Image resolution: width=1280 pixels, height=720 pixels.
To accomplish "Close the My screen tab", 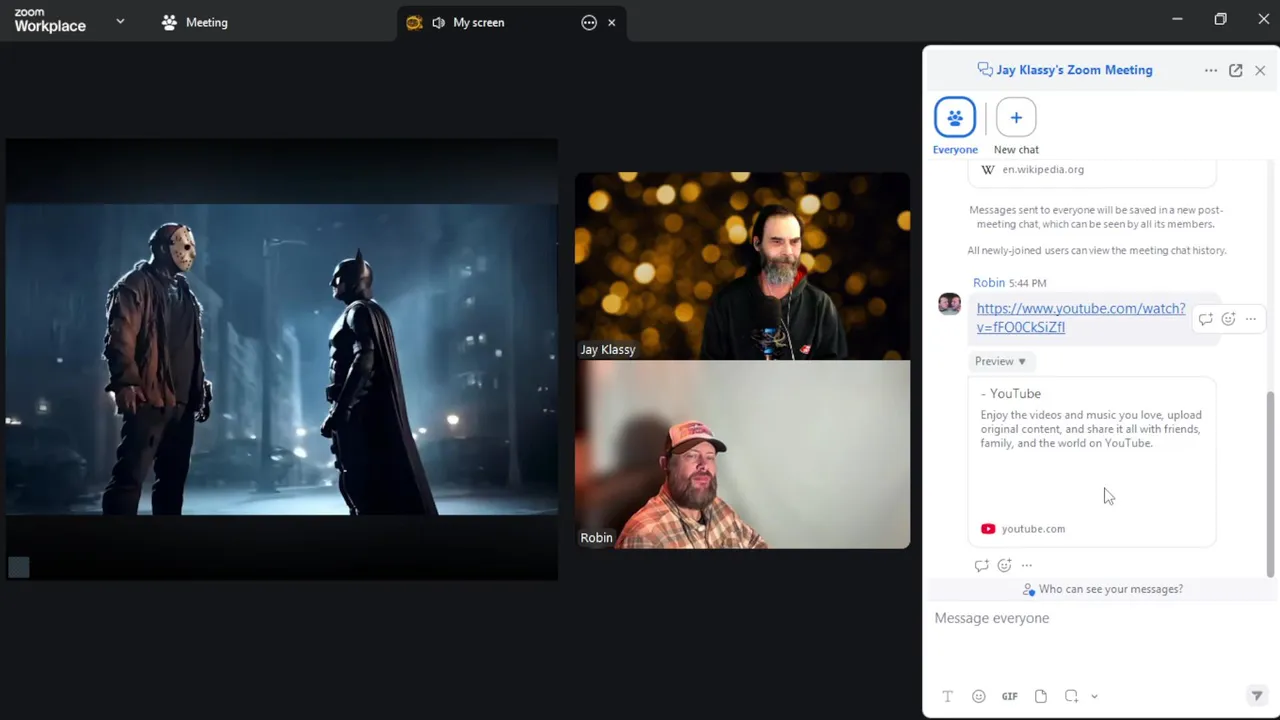I will [x=612, y=23].
